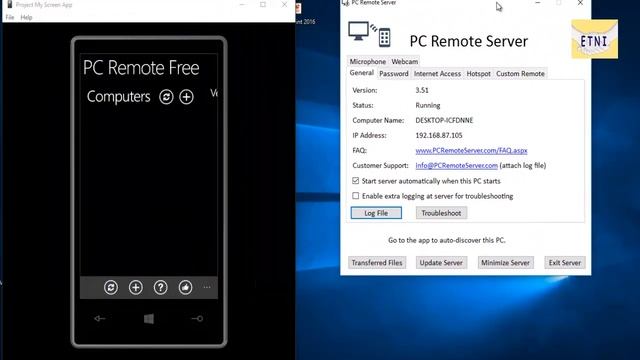Screen dimensions: 640x360
Task: Switch to the Webcam tab
Action: tap(404, 61)
